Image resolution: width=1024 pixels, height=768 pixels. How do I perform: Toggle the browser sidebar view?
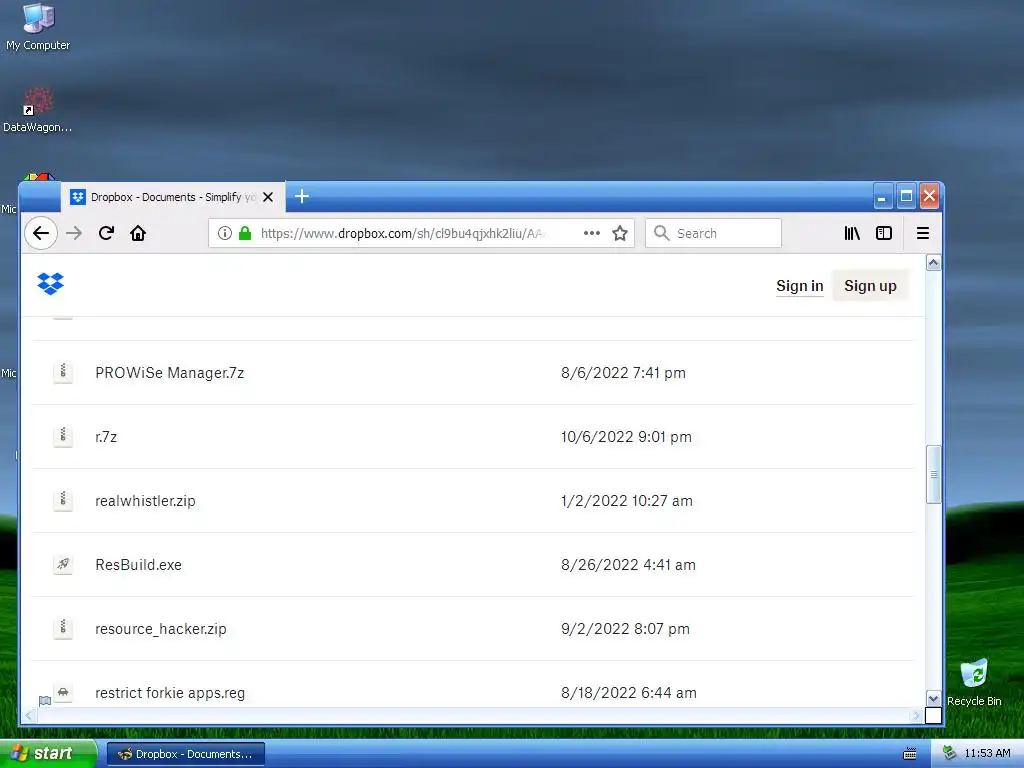tap(884, 233)
